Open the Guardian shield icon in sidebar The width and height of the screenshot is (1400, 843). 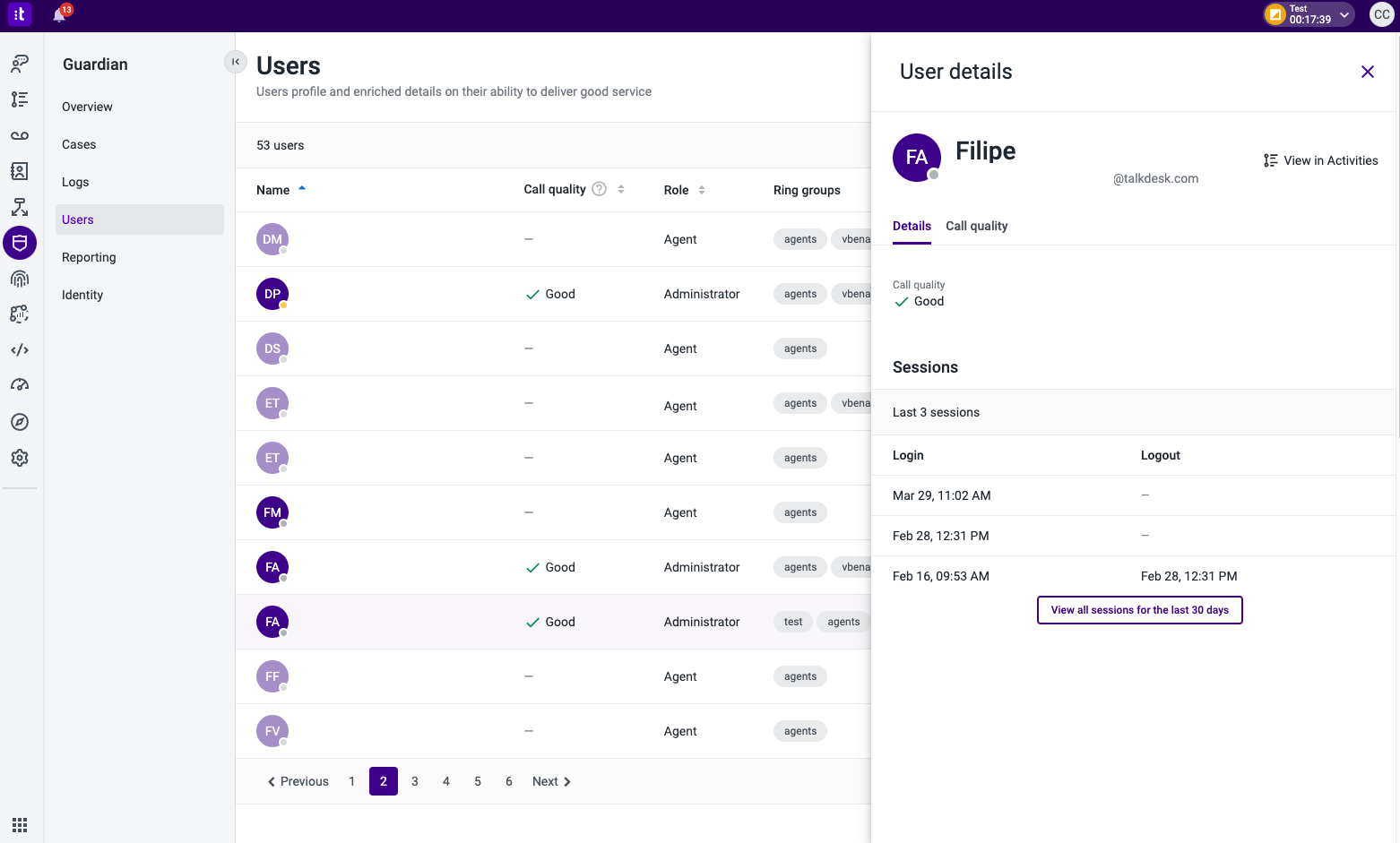20,243
